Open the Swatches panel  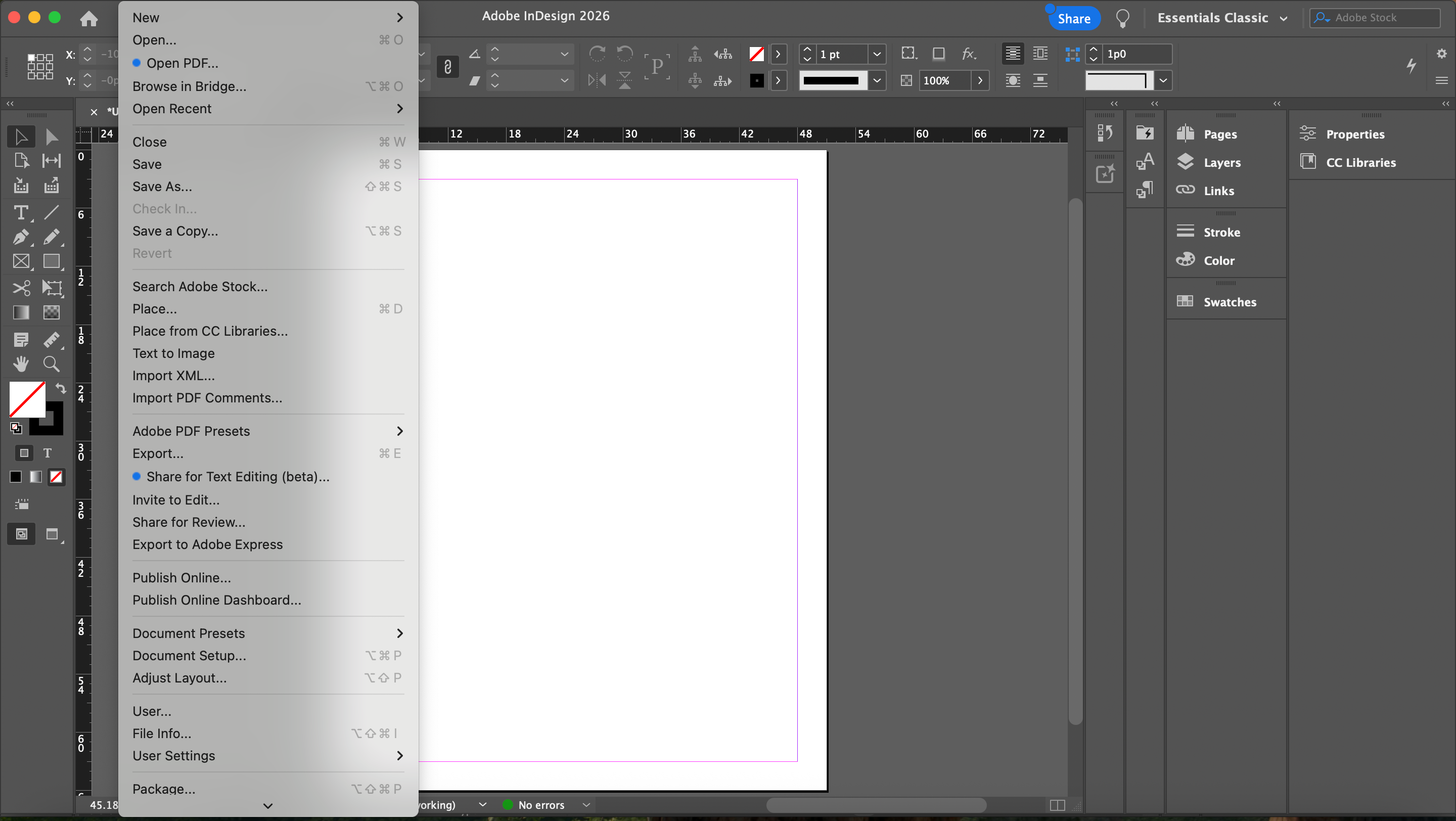[1230, 302]
